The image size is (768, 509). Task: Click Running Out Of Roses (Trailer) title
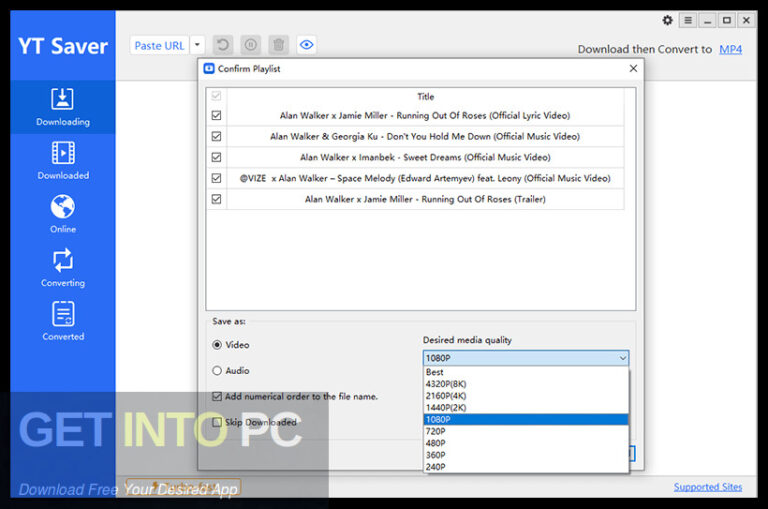[425, 199]
